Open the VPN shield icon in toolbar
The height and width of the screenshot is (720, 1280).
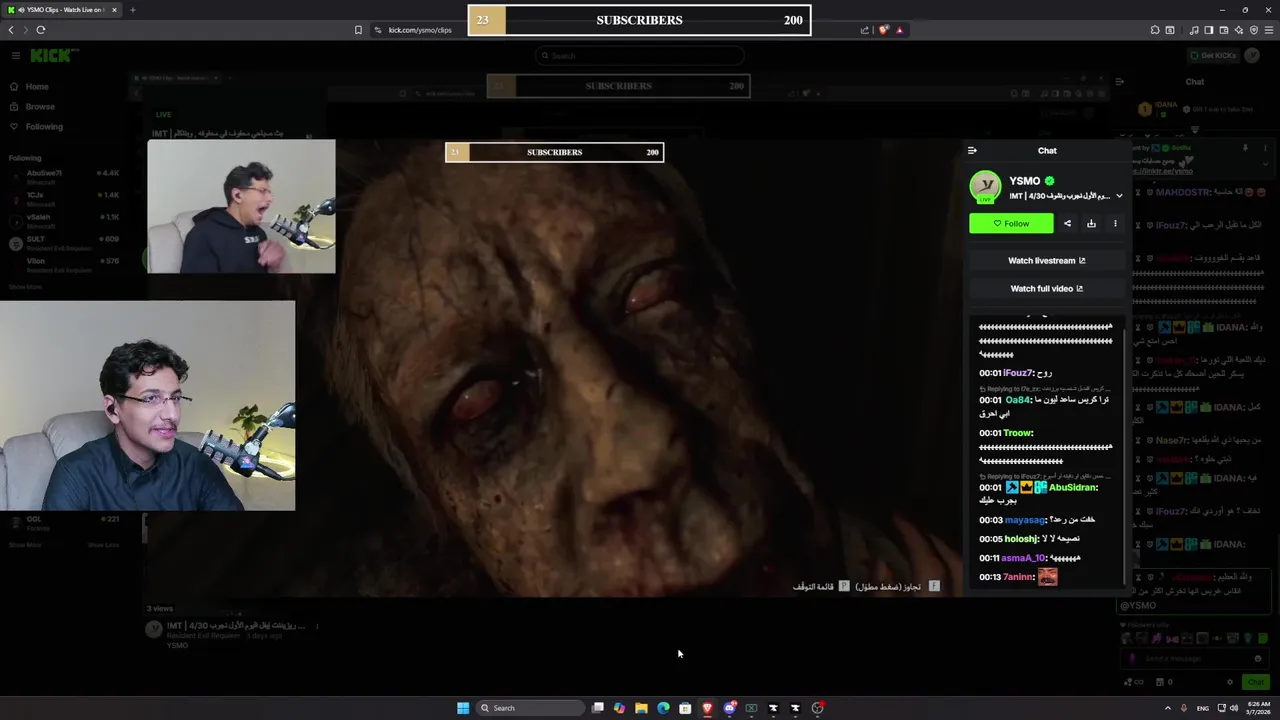pyautogui.click(x=1254, y=30)
